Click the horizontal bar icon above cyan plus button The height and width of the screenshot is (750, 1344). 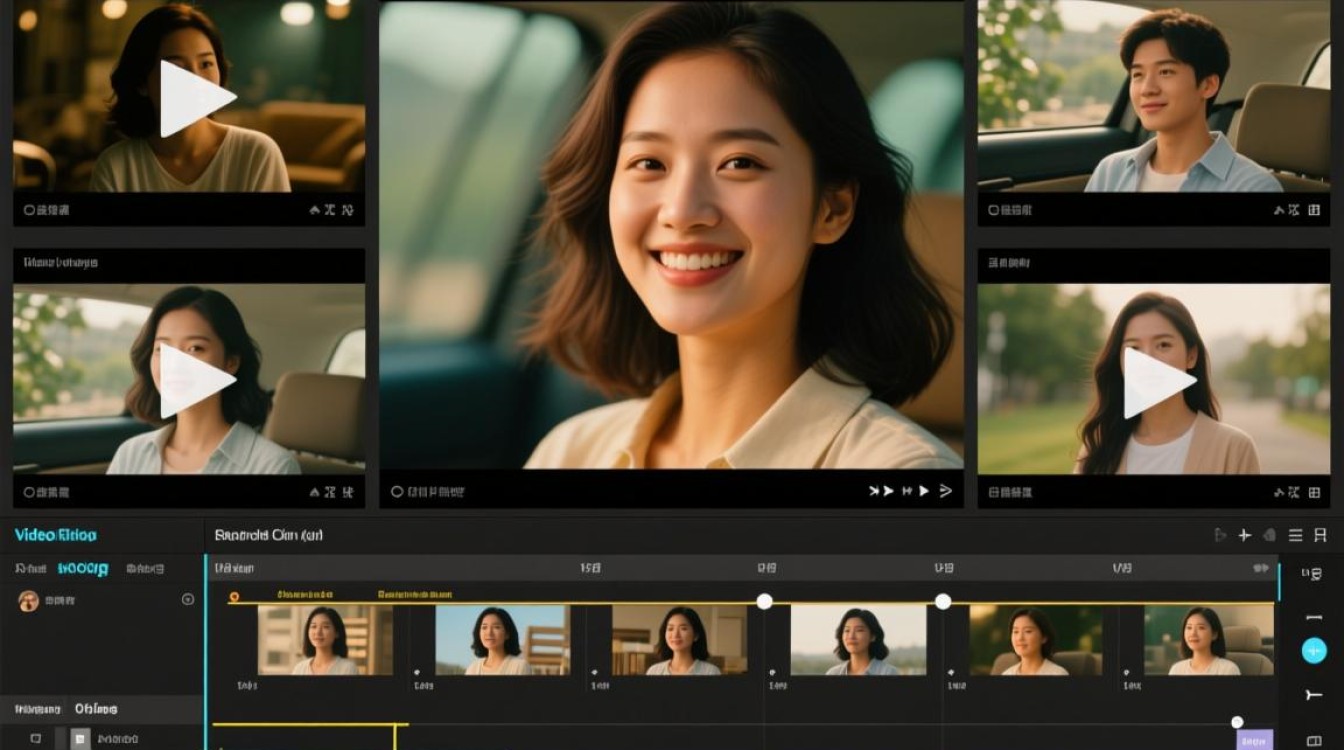click(x=1313, y=616)
